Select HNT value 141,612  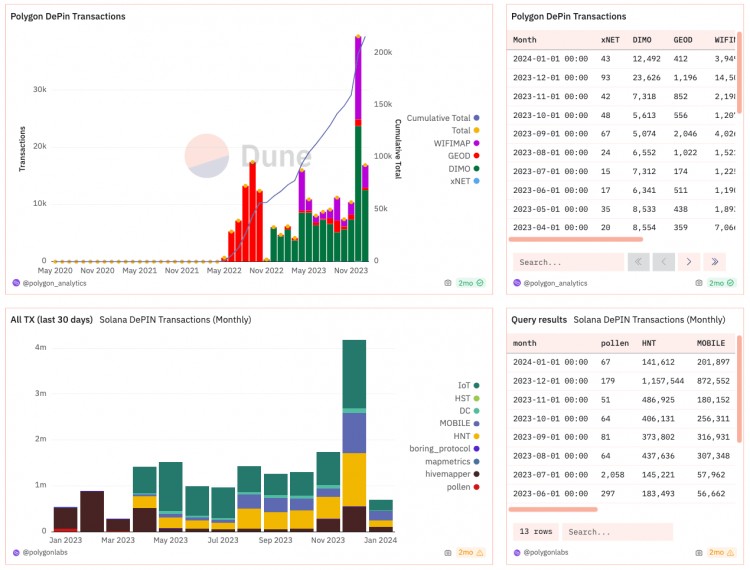658,362
